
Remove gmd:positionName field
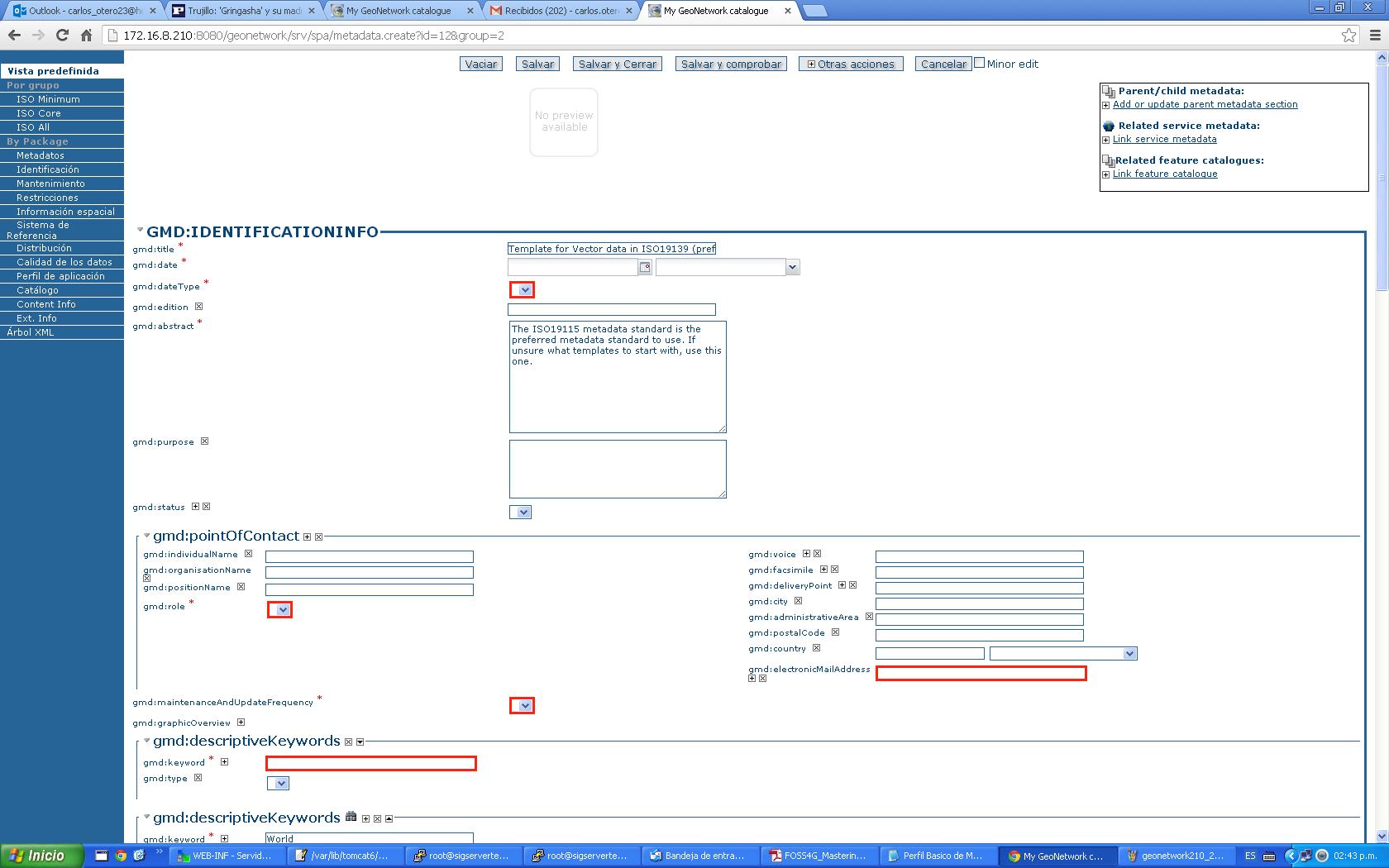click(241, 587)
